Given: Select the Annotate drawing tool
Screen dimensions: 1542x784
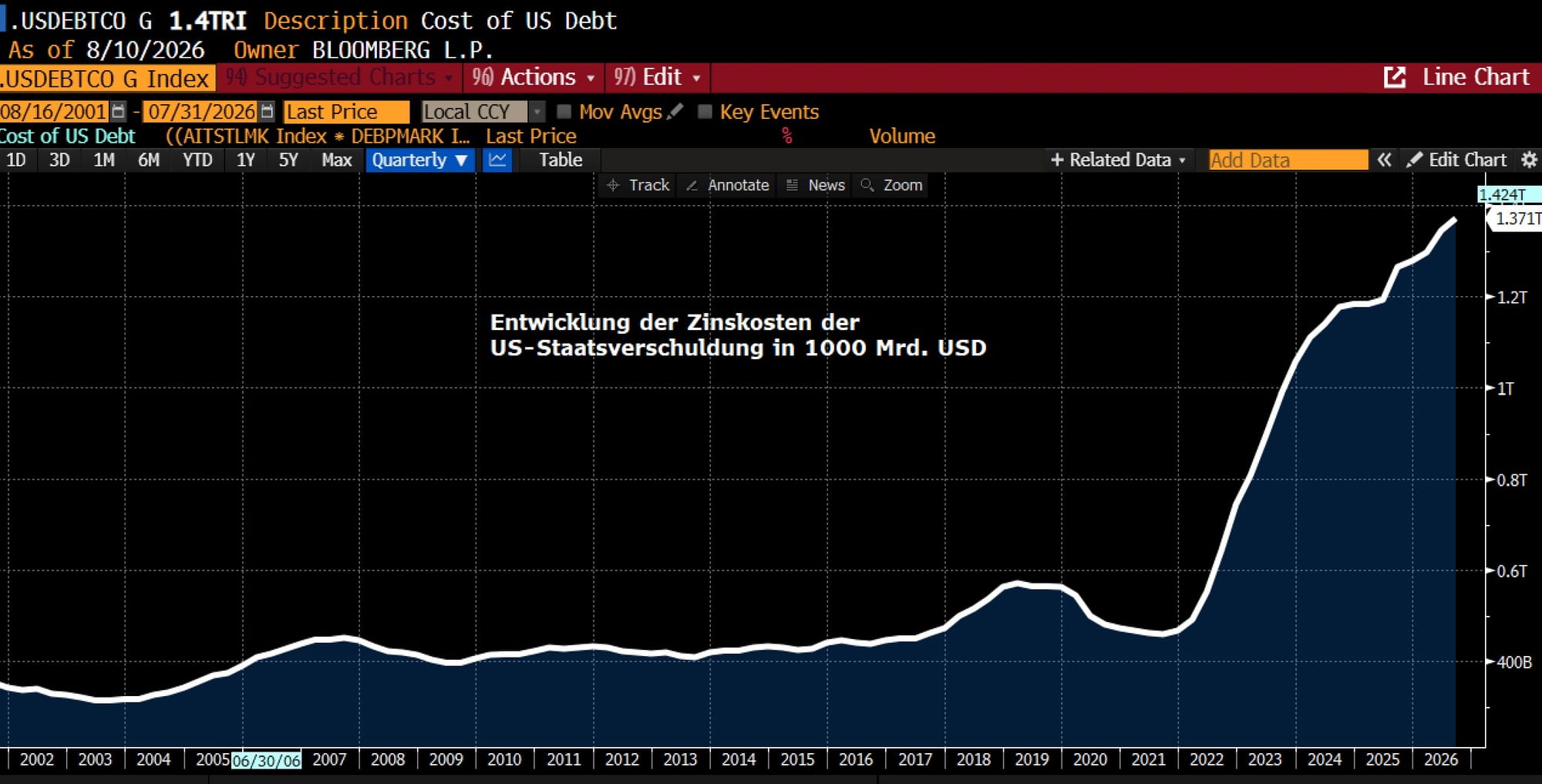Looking at the screenshot, I should [x=727, y=185].
